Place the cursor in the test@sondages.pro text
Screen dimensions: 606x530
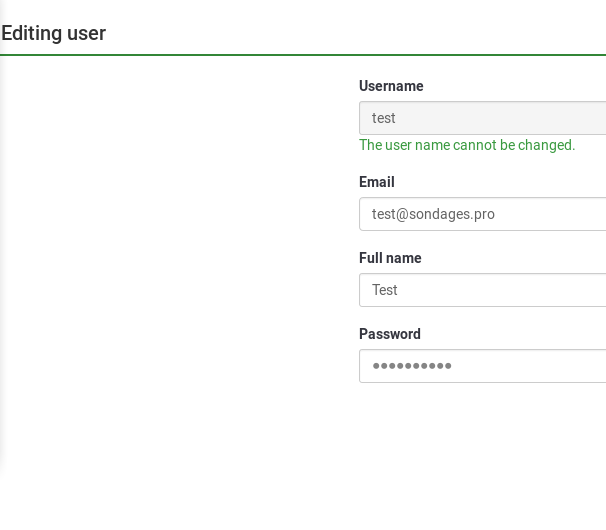pos(433,214)
